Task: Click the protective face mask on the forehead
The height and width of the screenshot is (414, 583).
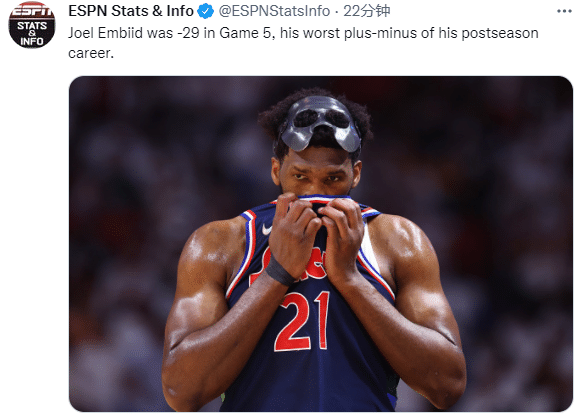Action: [321, 123]
